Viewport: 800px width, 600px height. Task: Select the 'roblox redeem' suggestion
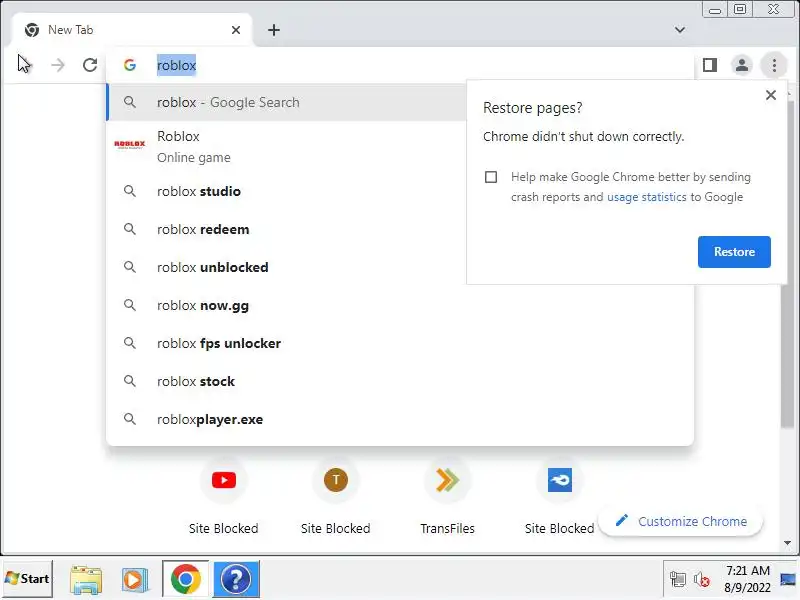(286, 230)
